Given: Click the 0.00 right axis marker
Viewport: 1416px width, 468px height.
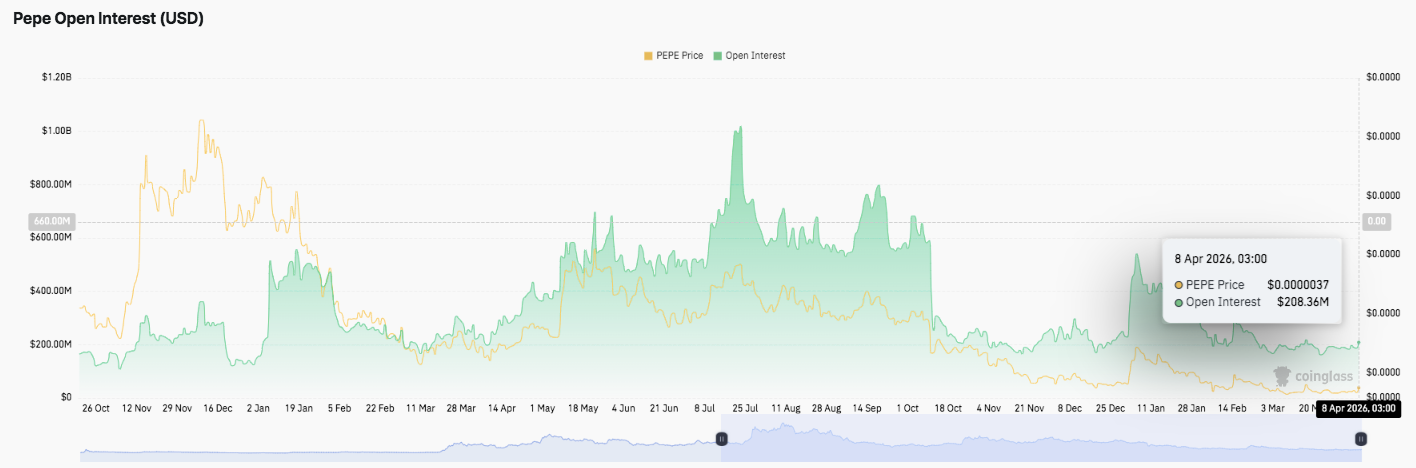Looking at the screenshot, I should (x=1377, y=221).
